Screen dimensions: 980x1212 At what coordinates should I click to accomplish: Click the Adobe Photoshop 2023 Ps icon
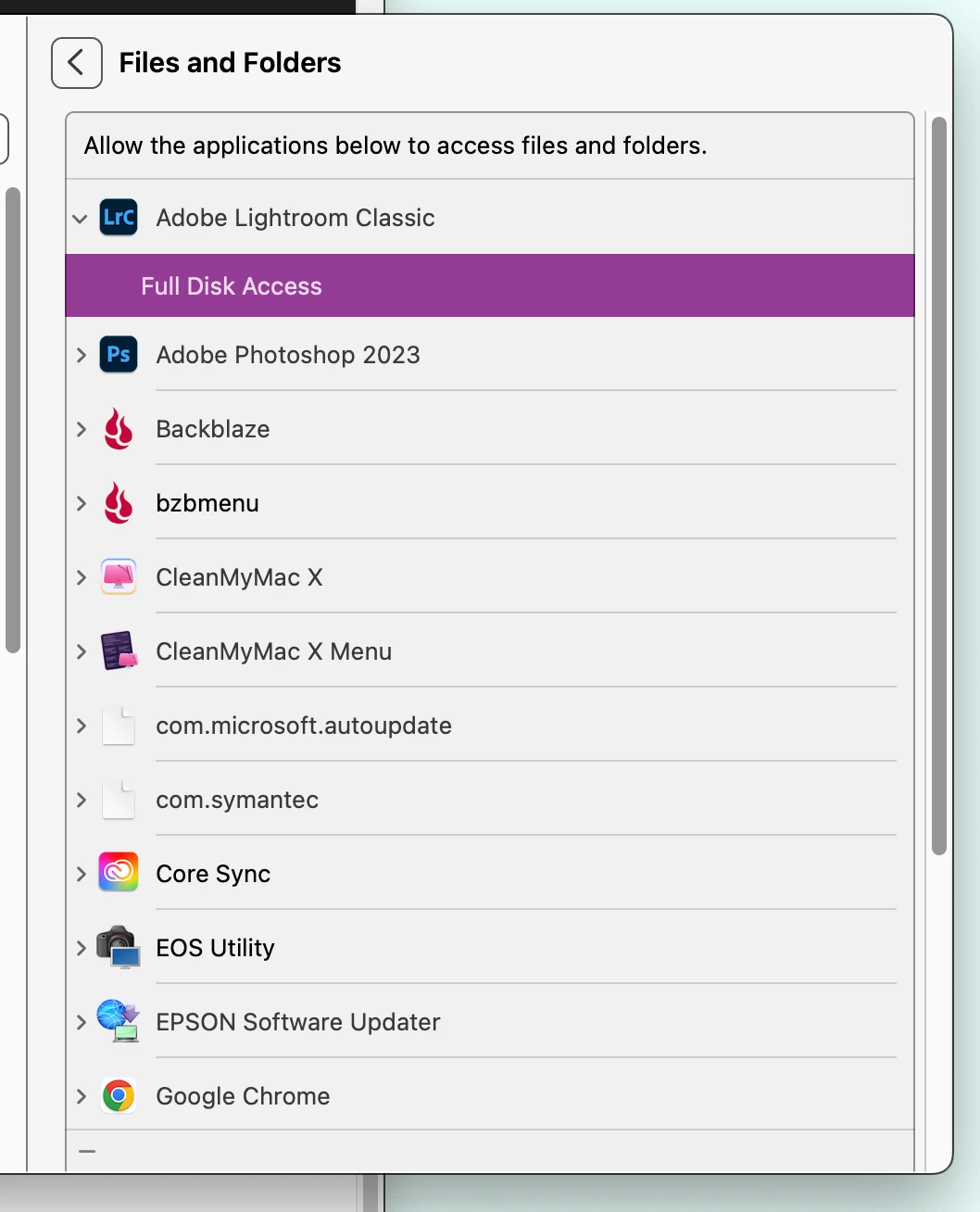[119, 355]
